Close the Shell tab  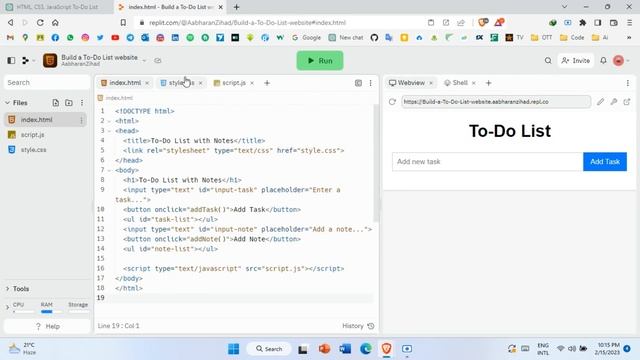click(473, 83)
